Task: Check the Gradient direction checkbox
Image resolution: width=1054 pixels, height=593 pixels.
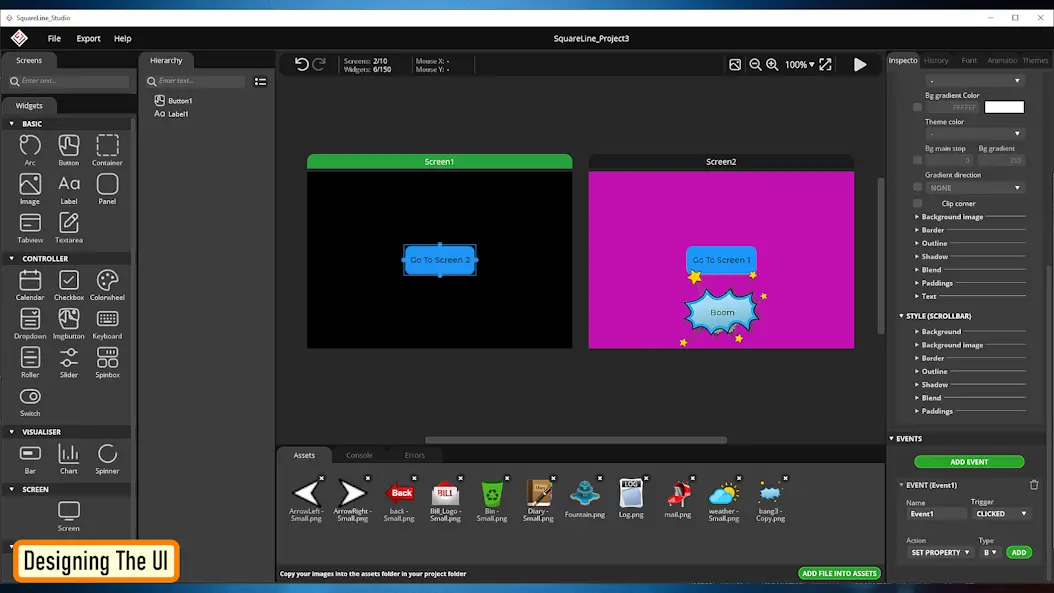Action: coord(918,188)
